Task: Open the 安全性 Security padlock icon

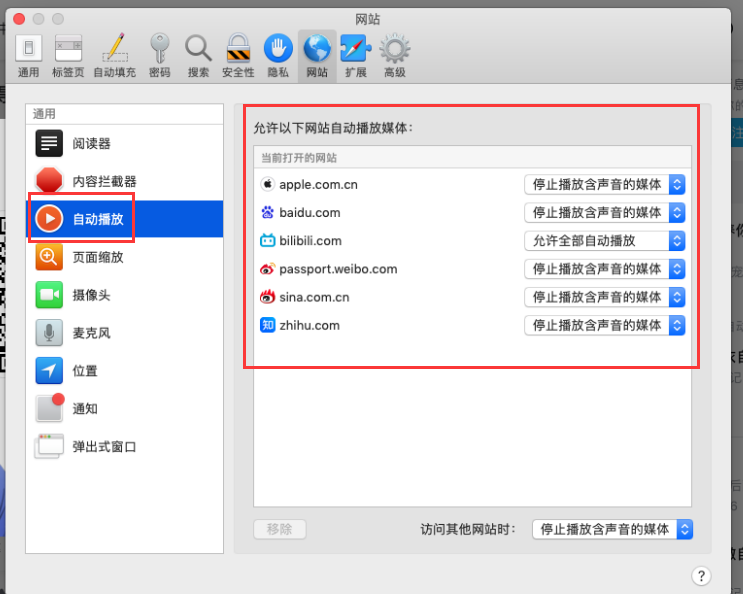Action: [238, 48]
